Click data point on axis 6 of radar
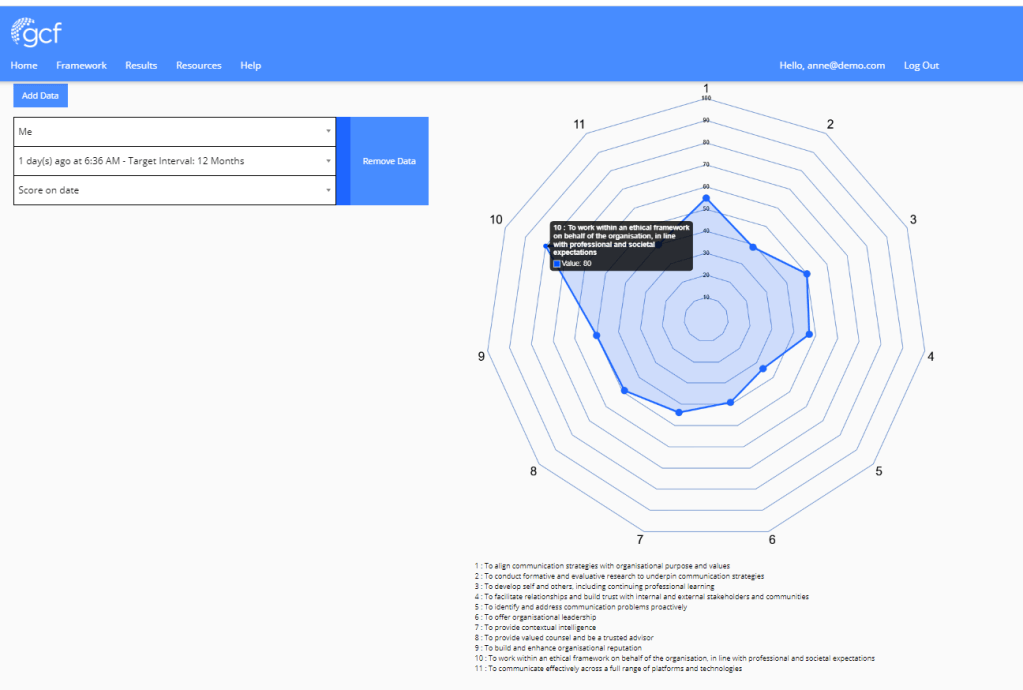Image resolution: width=1023 pixels, height=690 pixels. [730, 402]
